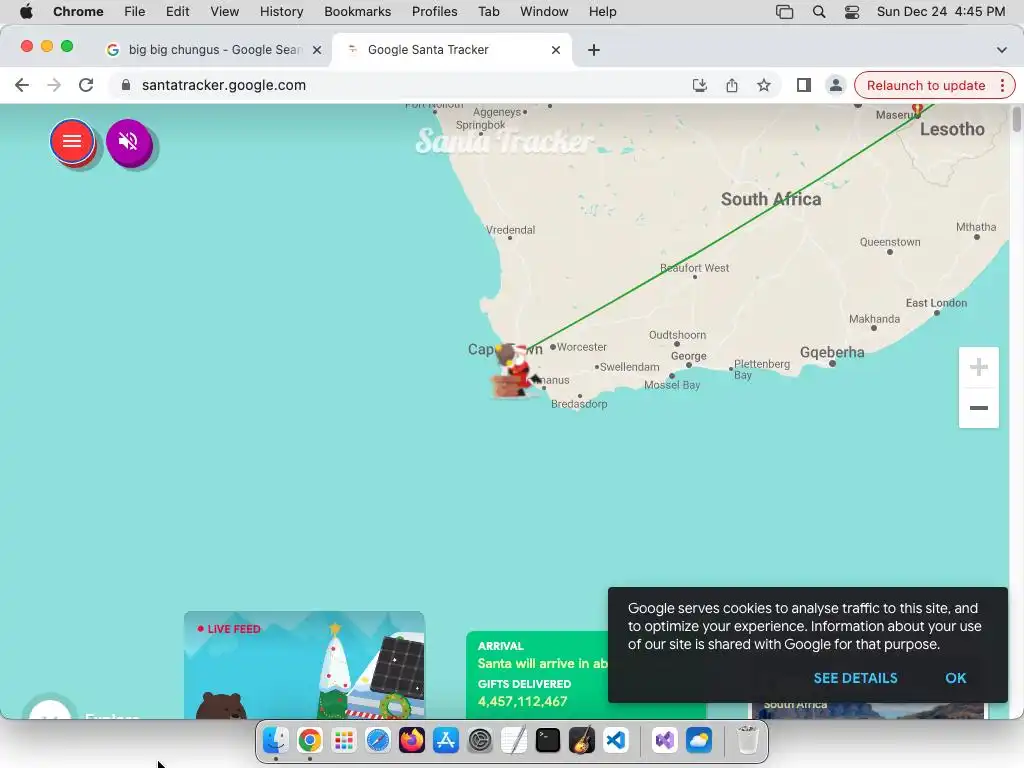Open the Edit menu
Viewport: 1024px width, 768px height.
click(177, 12)
